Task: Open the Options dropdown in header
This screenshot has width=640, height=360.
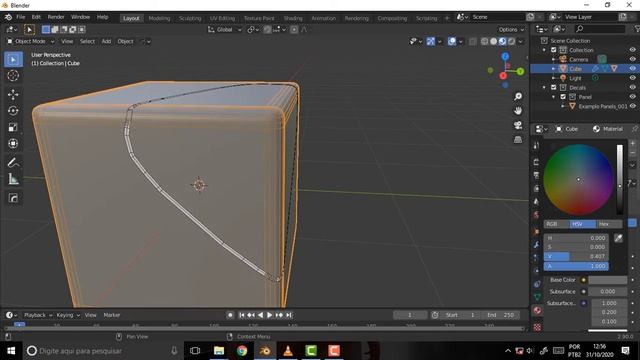Action: (511, 29)
